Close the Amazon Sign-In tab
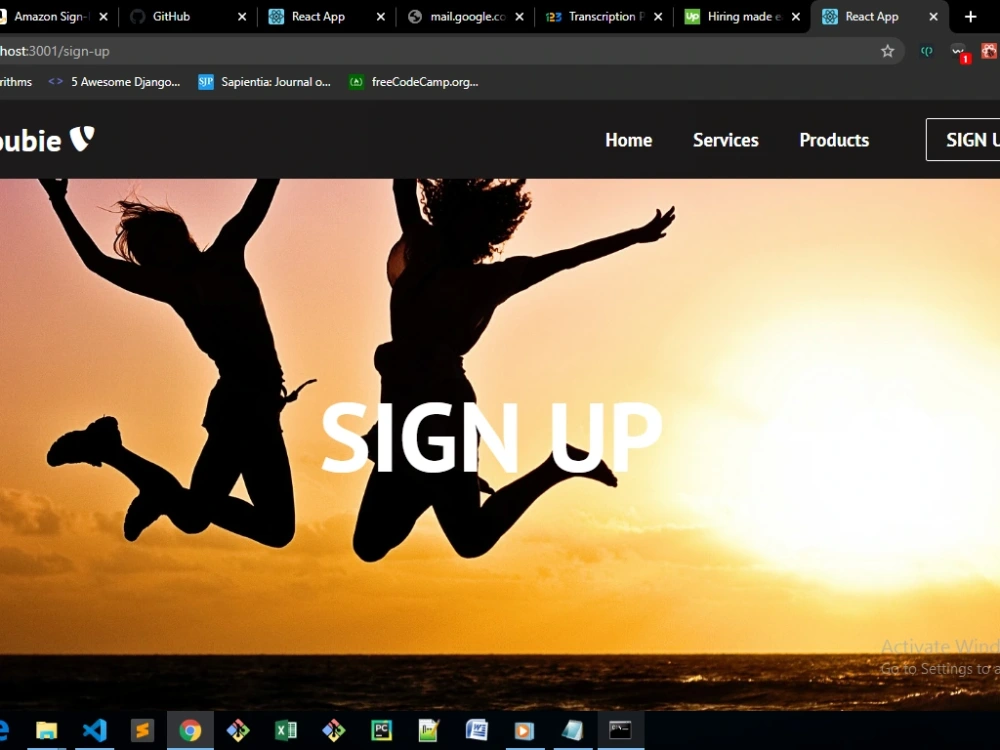1000x750 pixels. tap(103, 17)
